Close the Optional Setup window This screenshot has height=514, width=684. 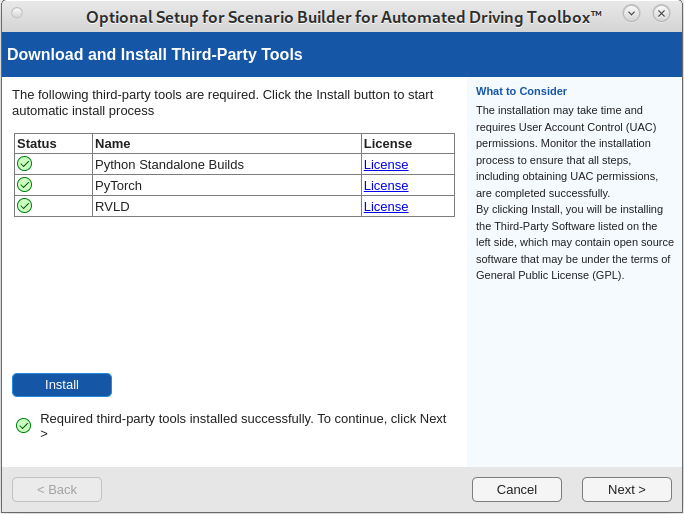[661, 13]
